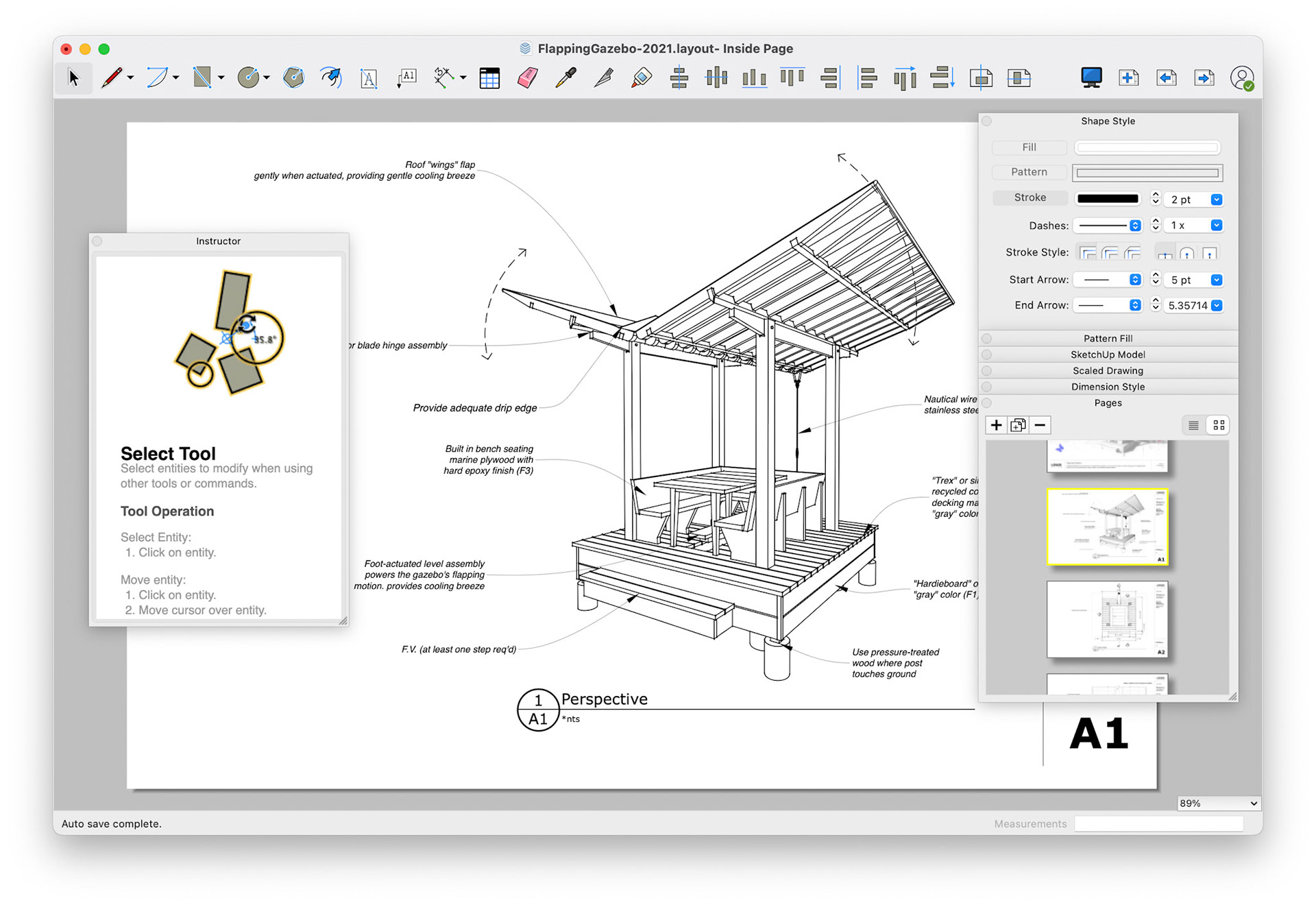Switch Pages panel to list view
The image size is (1316, 905).
[x=1193, y=425]
